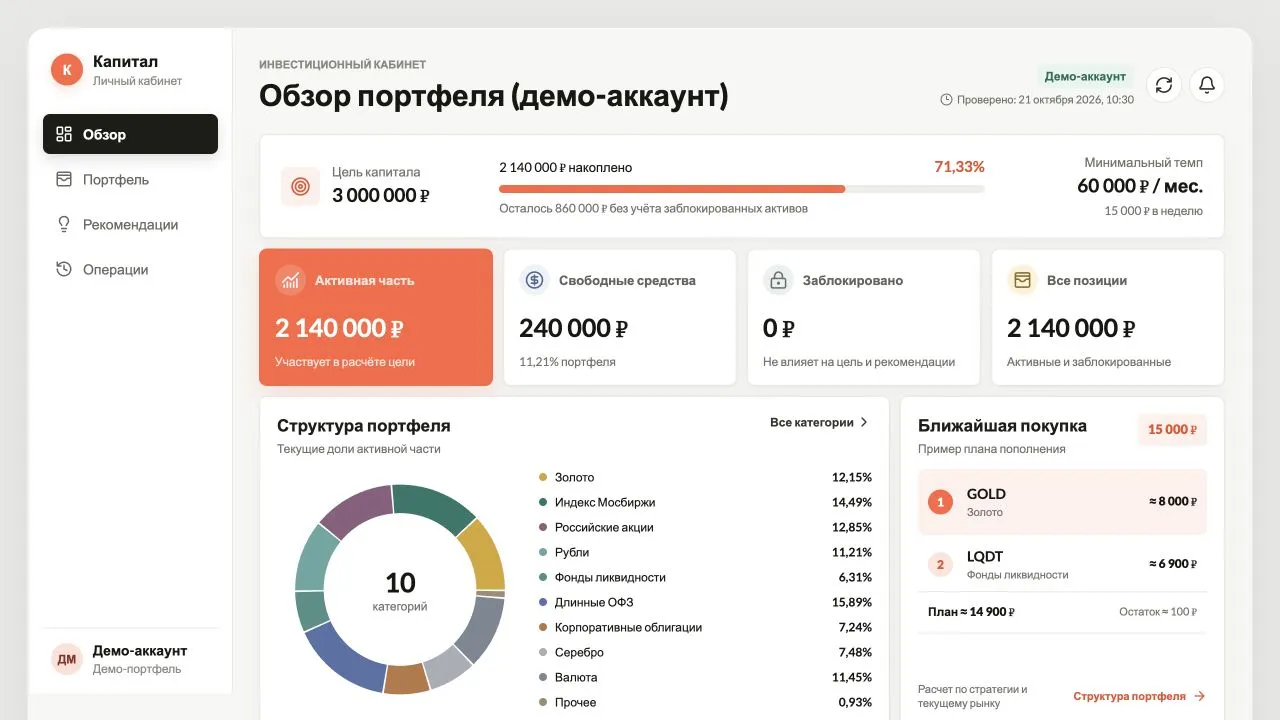Follow the orange Структура портфеля link

1140,696
